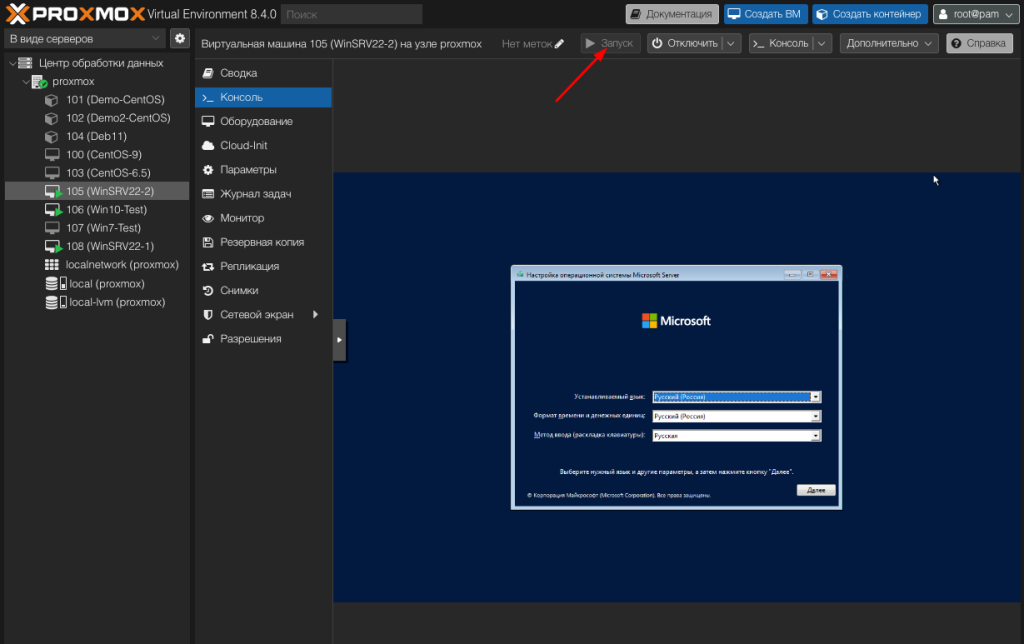Open Hardware (Оборудование) section
Viewport: 1024px width, 644px height.
pos(256,121)
